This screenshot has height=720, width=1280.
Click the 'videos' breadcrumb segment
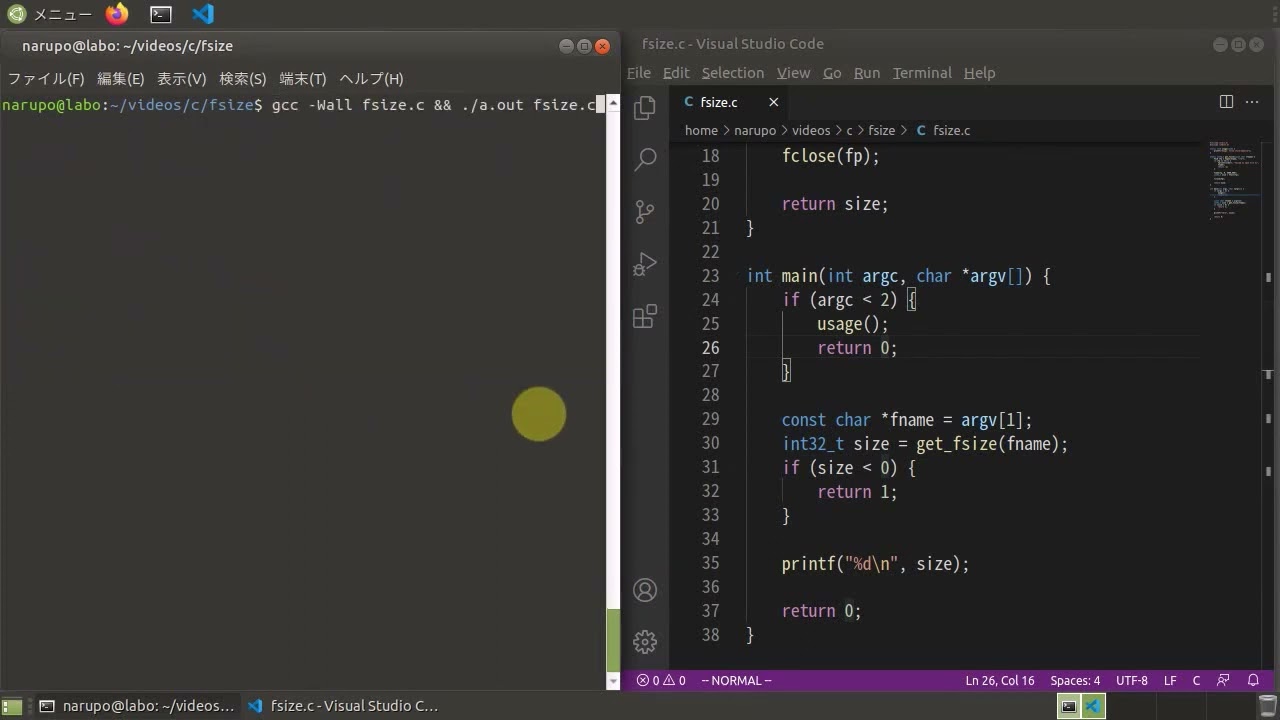811,131
